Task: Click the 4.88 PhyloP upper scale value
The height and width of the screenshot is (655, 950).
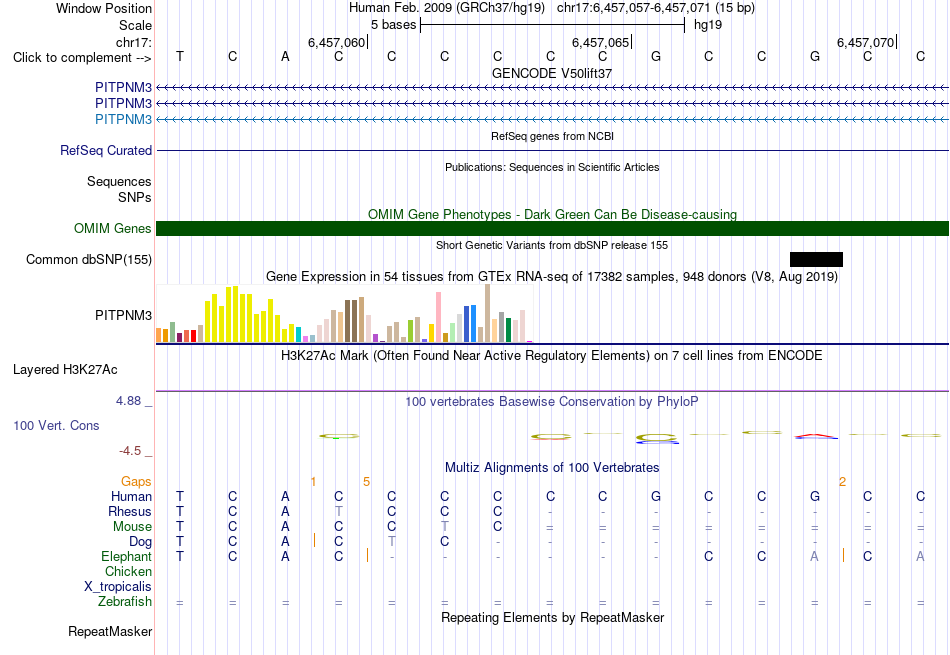Action: tap(128, 401)
